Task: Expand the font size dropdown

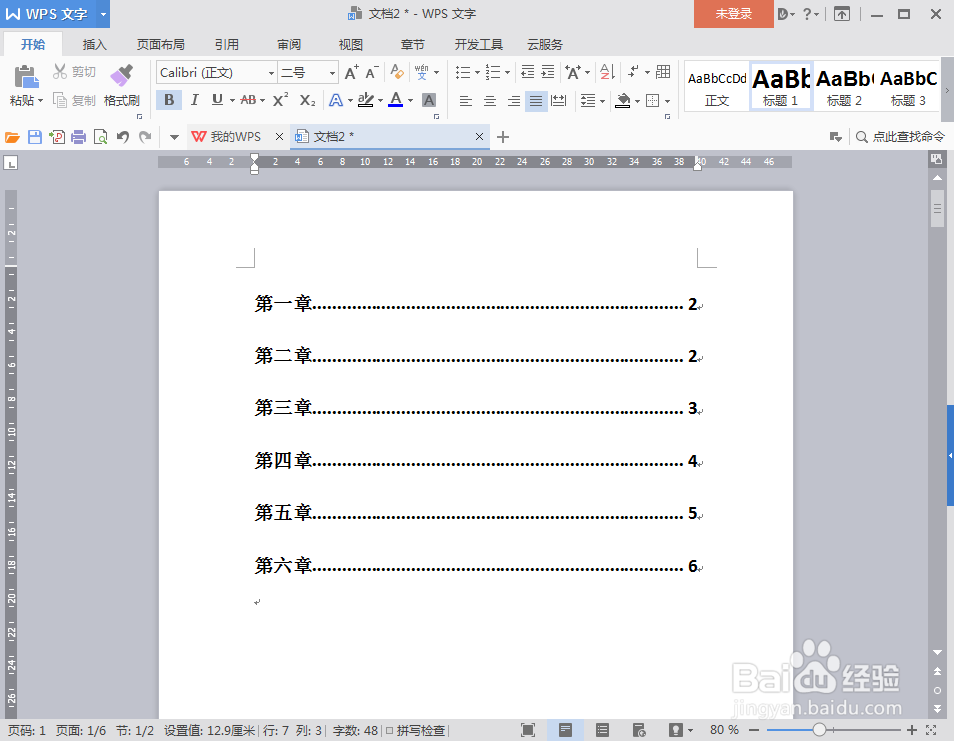Action: 331,72
